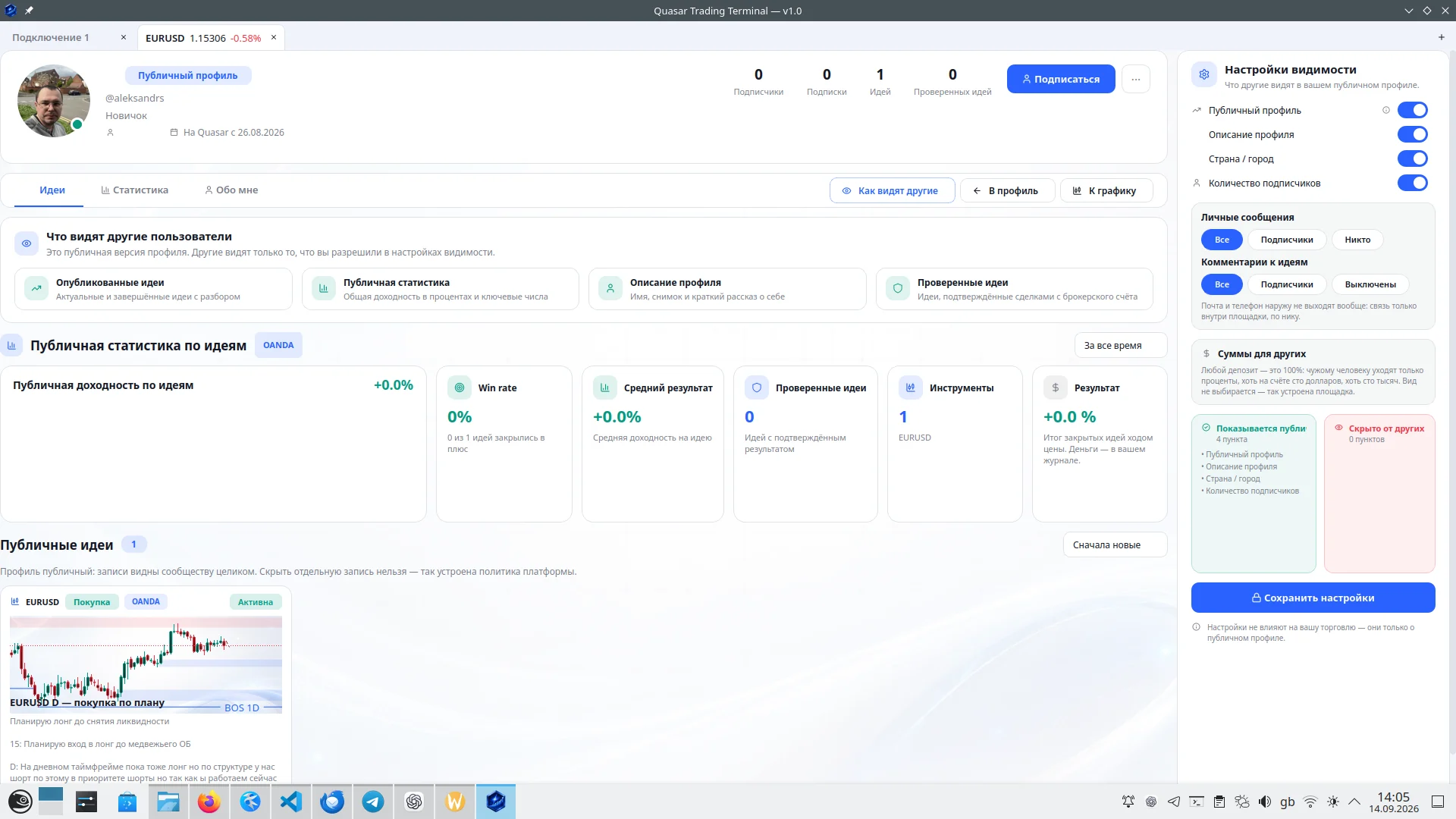Toggle the Описание профиля visibility switch
The width and height of the screenshot is (1456, 819).
tap(1413, 134)
